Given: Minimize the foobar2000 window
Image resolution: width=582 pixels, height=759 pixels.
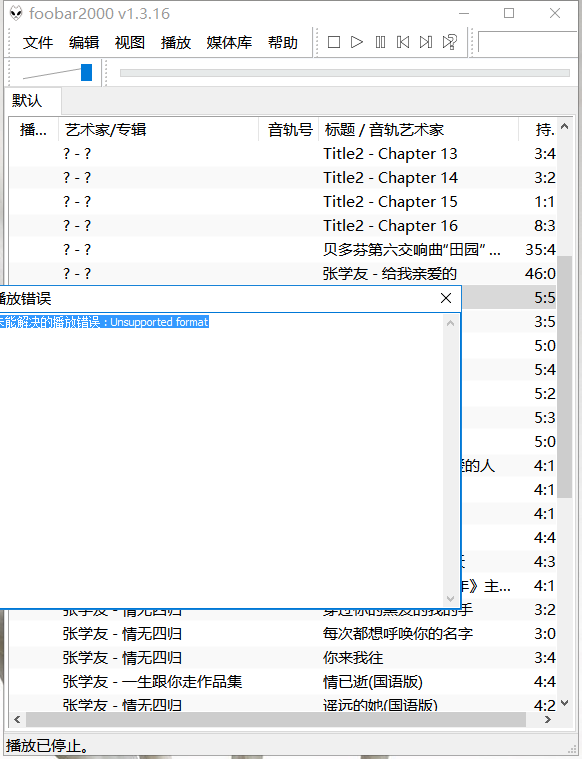Looking at the screenshot, I should point(464,13).
